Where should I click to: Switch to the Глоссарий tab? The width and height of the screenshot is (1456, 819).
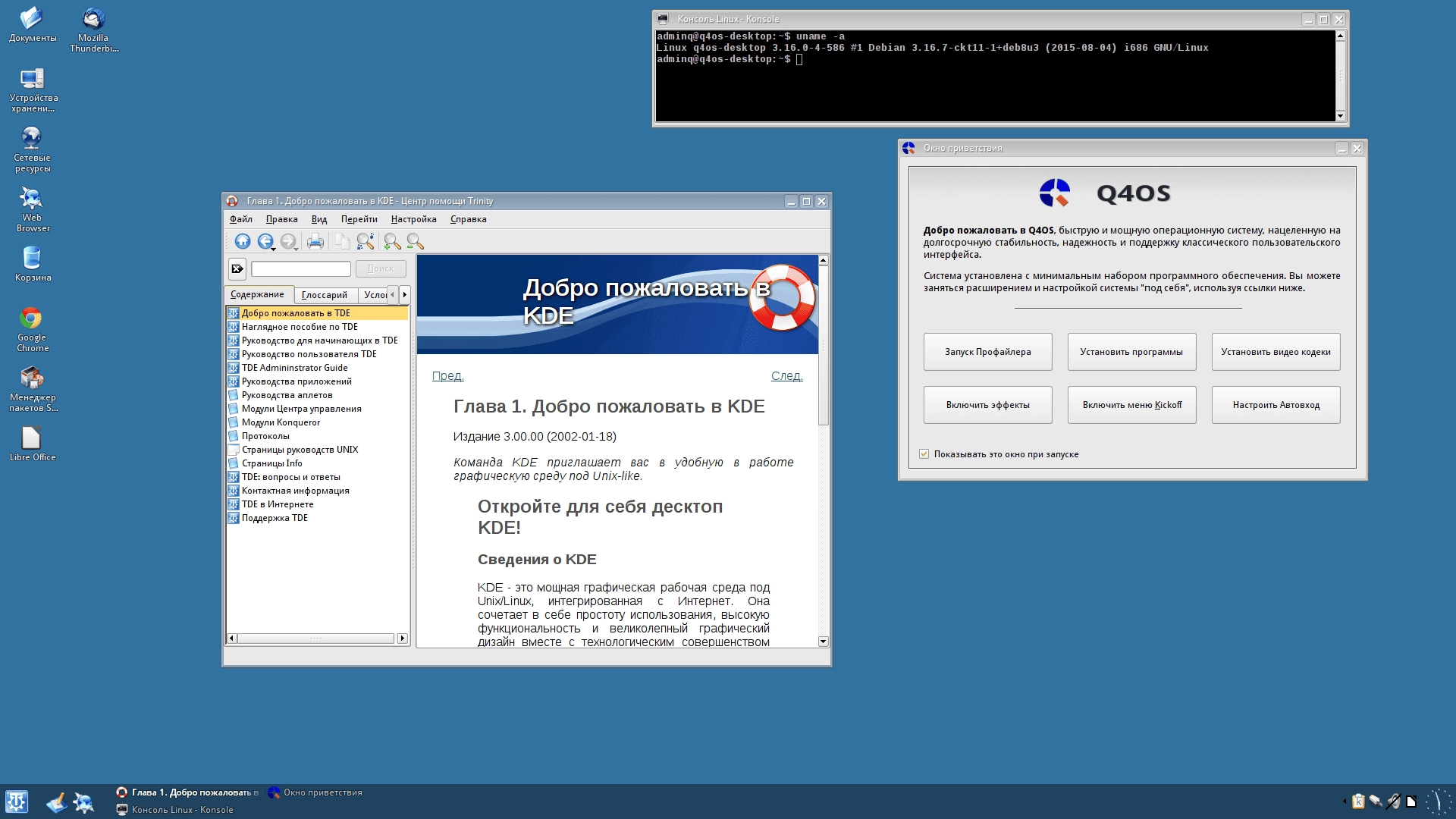pos(325,295)
